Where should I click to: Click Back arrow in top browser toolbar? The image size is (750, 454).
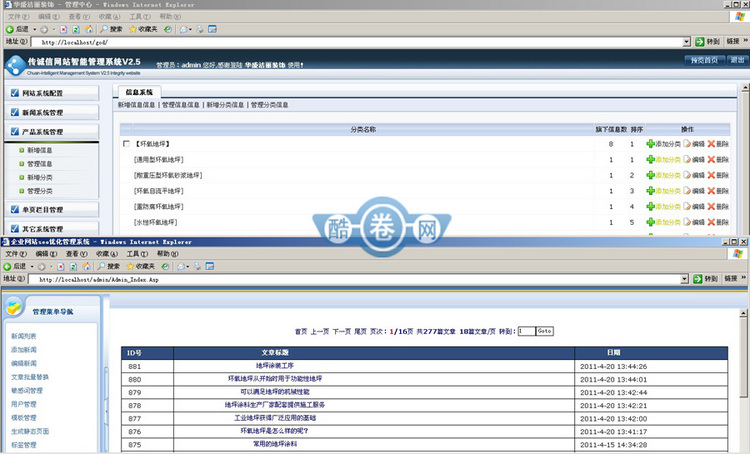point(10,29)
